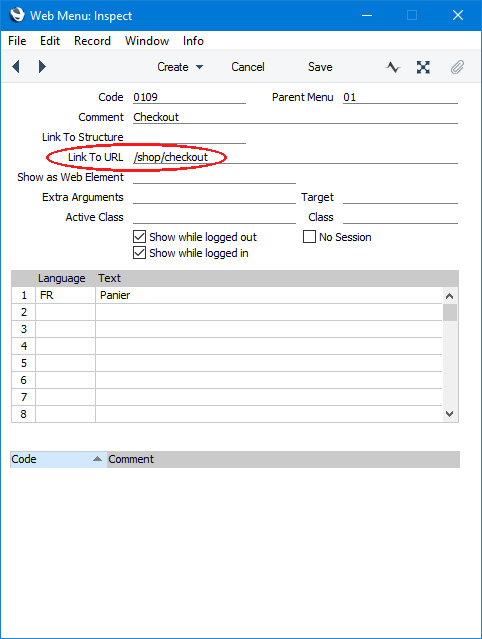The height and width of the screenshot is (639, 482).
Task: Sort list by Code column header
Action: (x=58, y=459)
